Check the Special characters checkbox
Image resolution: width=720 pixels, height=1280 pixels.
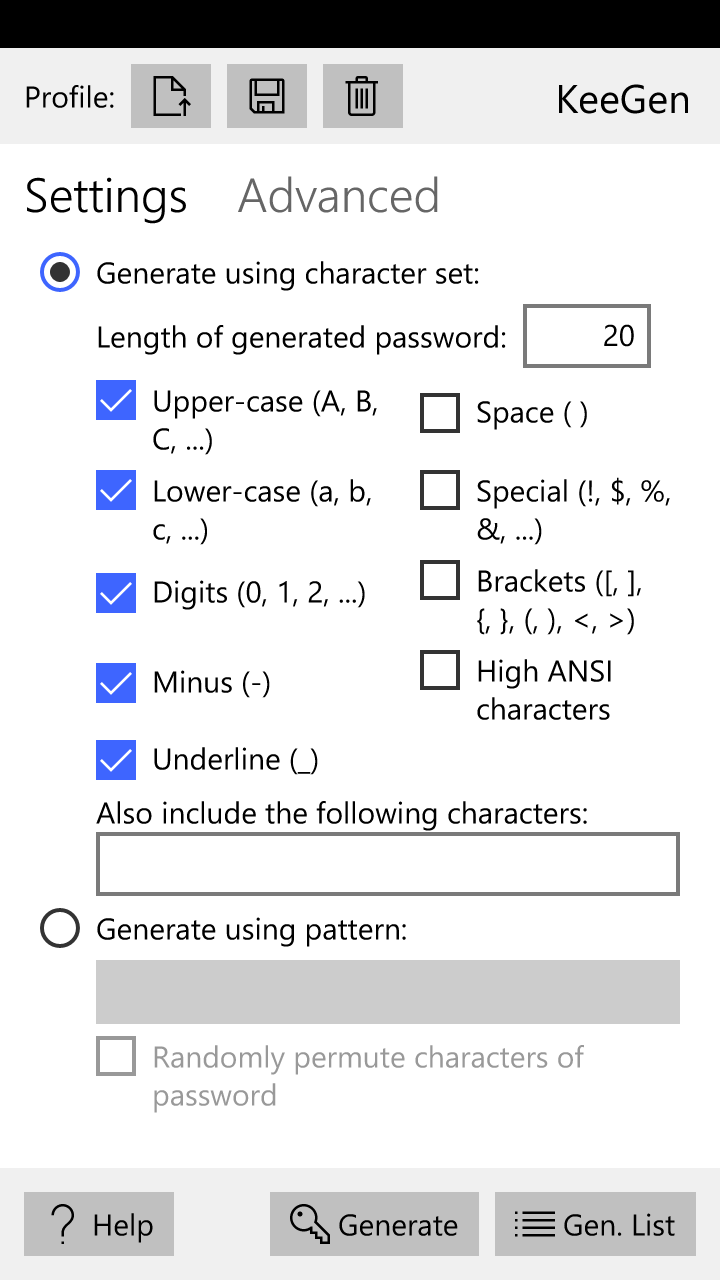(x=440, y=491)
